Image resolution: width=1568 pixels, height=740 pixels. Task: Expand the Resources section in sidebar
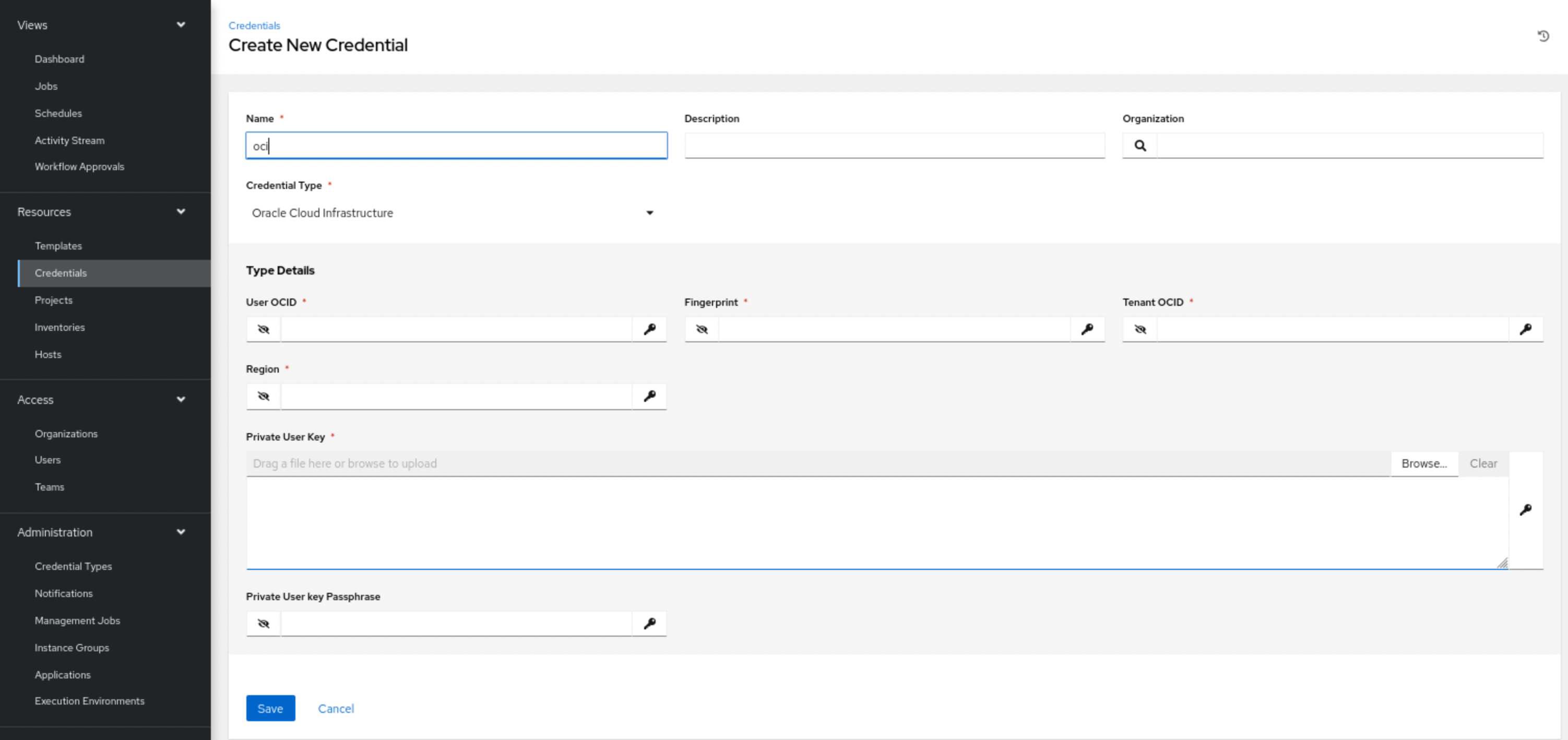tap(180, 211)
